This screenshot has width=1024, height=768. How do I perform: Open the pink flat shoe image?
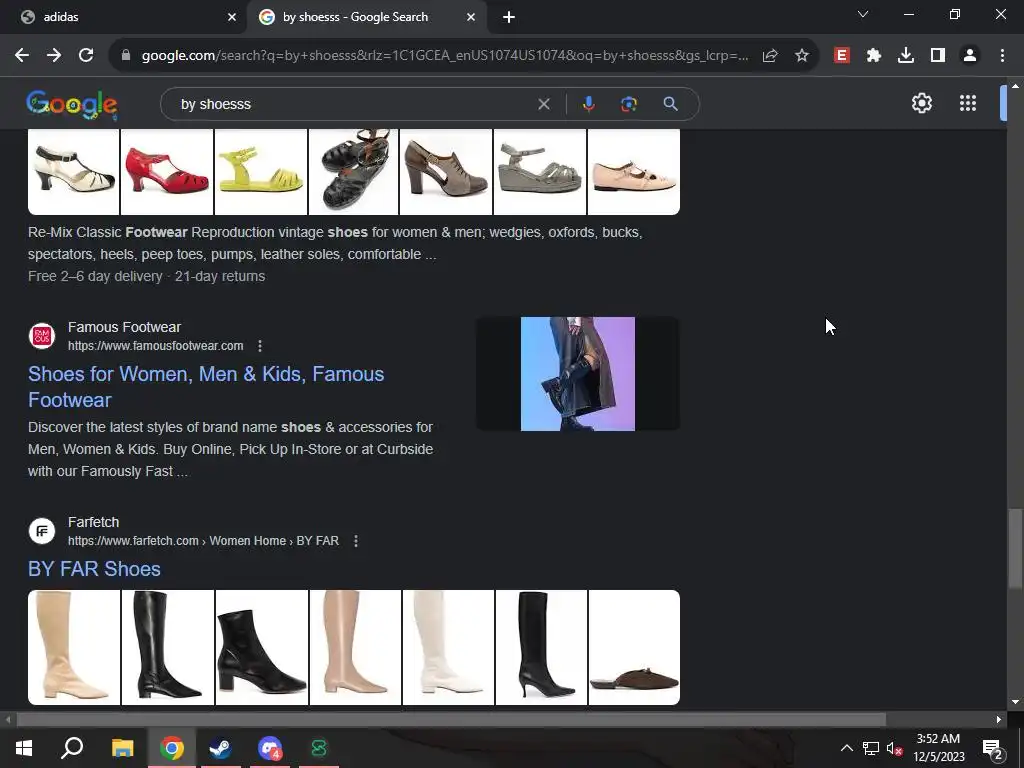[633, 172]
